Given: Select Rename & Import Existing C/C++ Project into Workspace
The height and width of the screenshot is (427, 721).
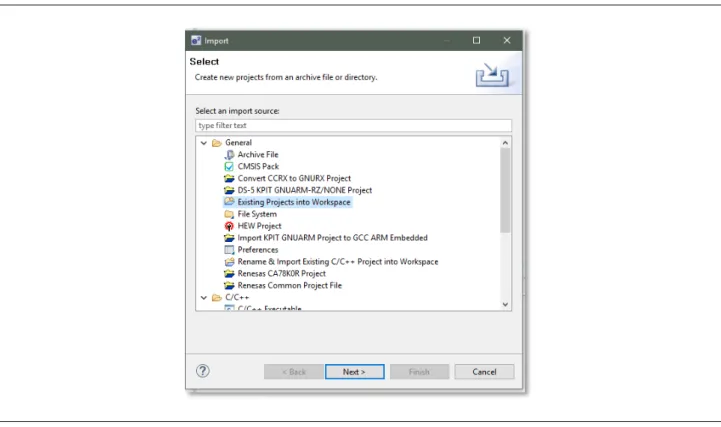Looking at the screenshot, I should click(x=338, y=262).
